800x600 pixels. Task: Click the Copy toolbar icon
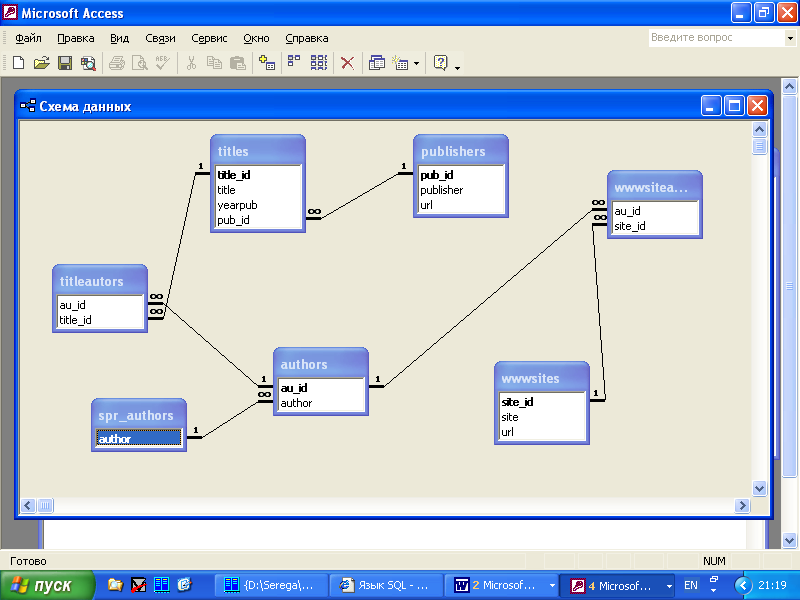point(214,63)
